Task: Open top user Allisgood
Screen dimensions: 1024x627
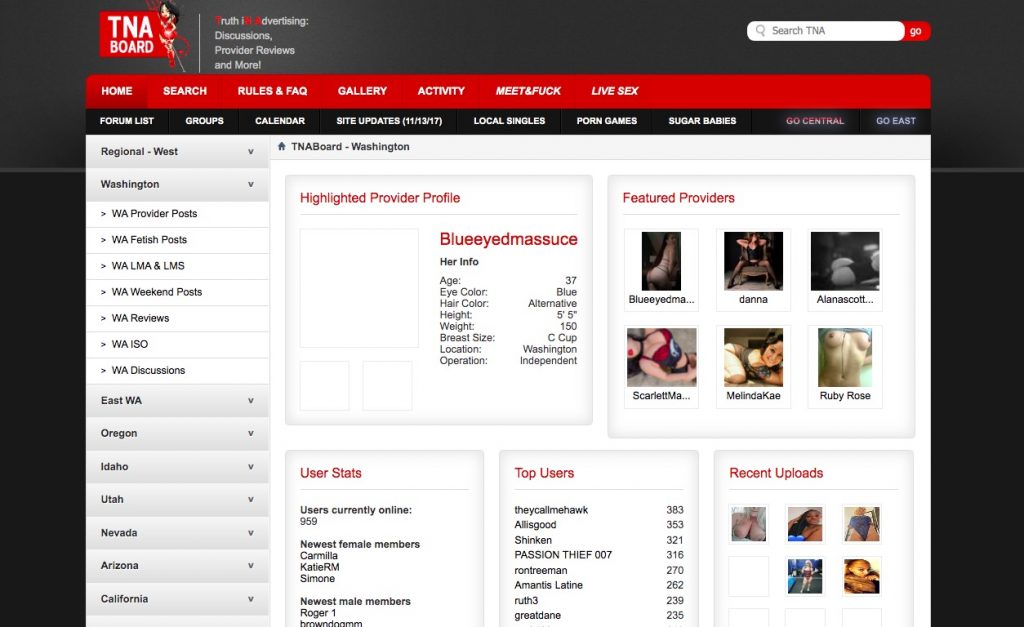Action: pos(536,524)
